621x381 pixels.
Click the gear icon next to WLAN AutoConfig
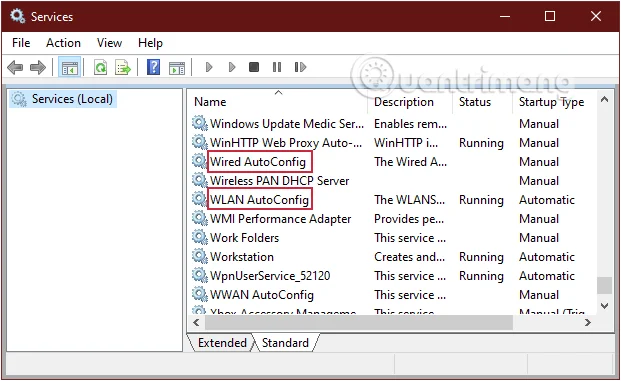[200, 199]
